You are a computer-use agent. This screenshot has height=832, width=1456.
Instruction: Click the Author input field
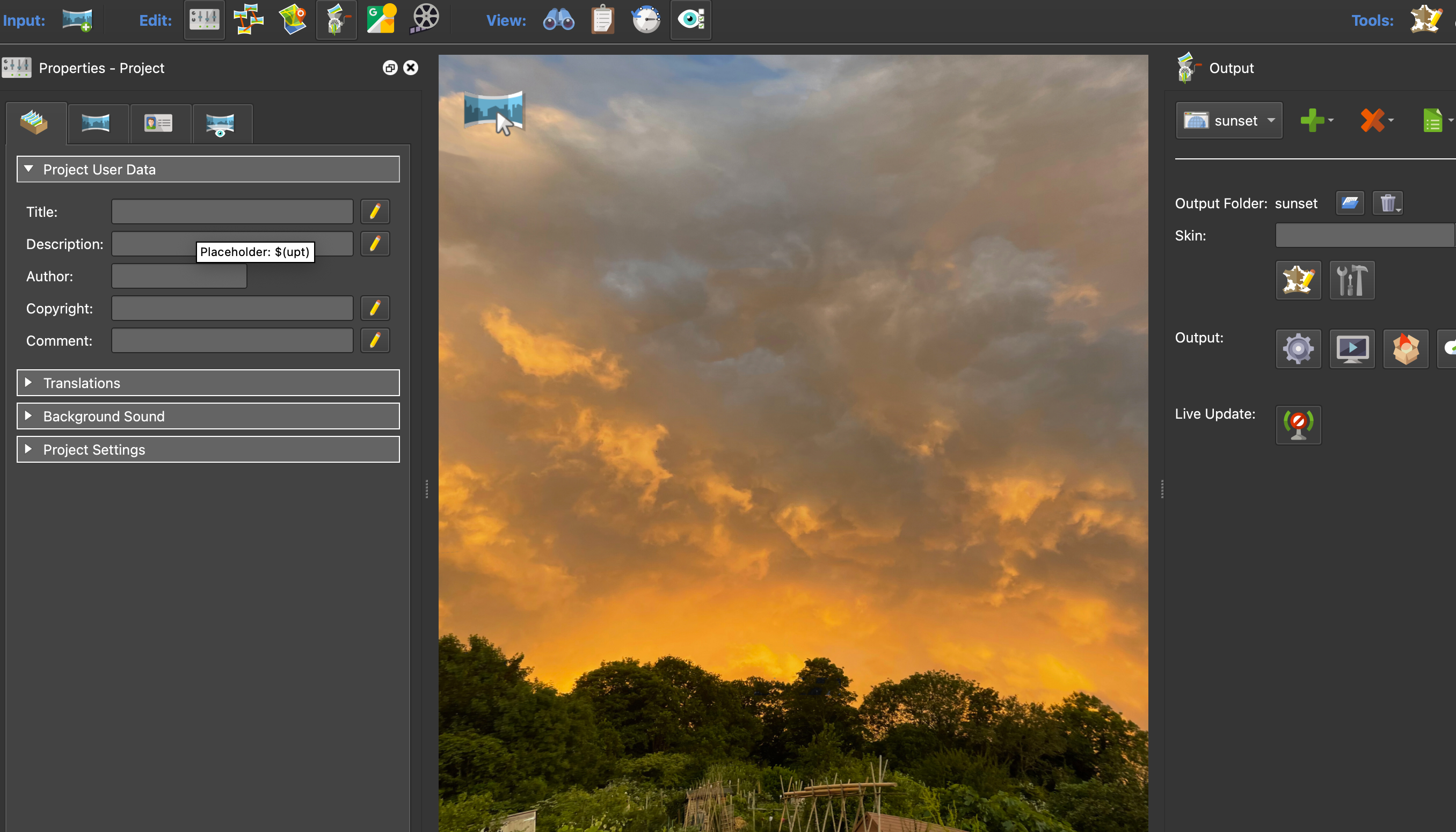[x=179, y=276]
